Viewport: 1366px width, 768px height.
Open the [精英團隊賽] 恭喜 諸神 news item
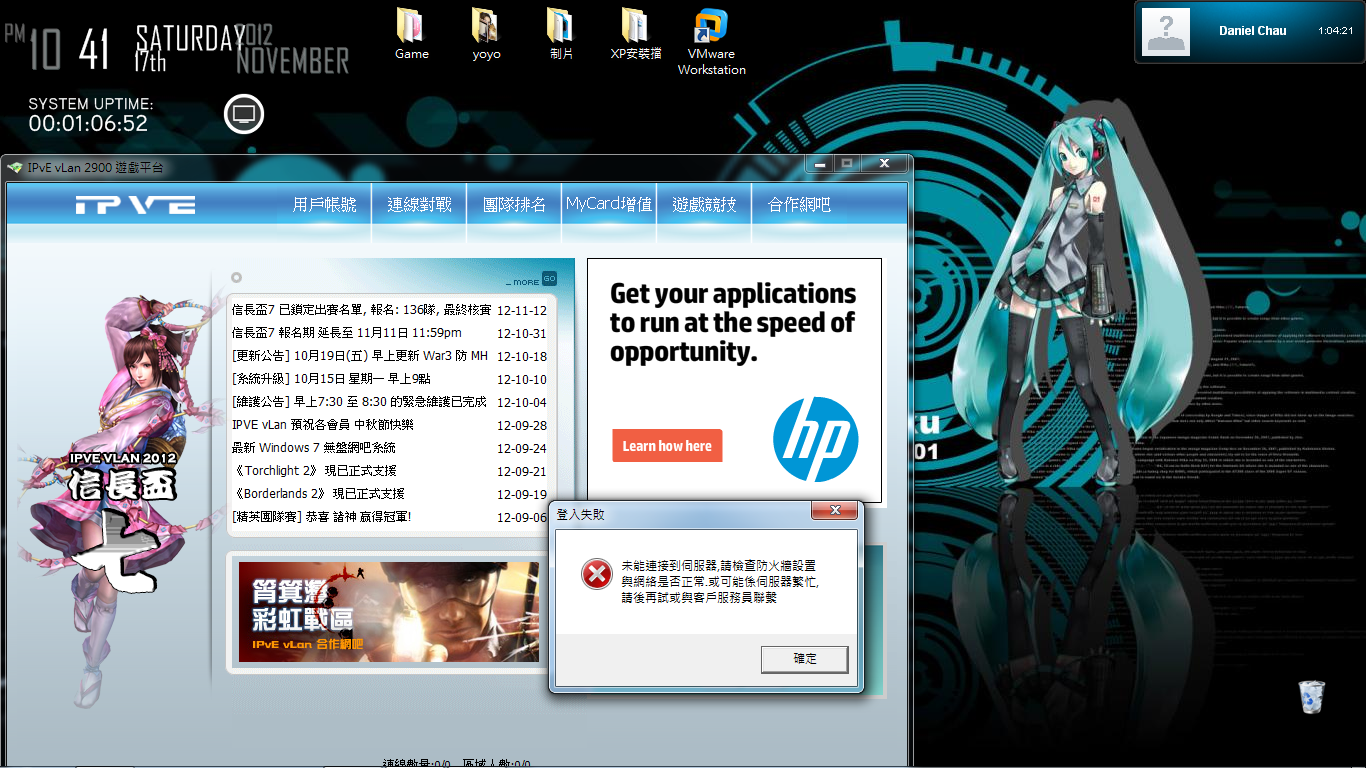pos(321,517)
